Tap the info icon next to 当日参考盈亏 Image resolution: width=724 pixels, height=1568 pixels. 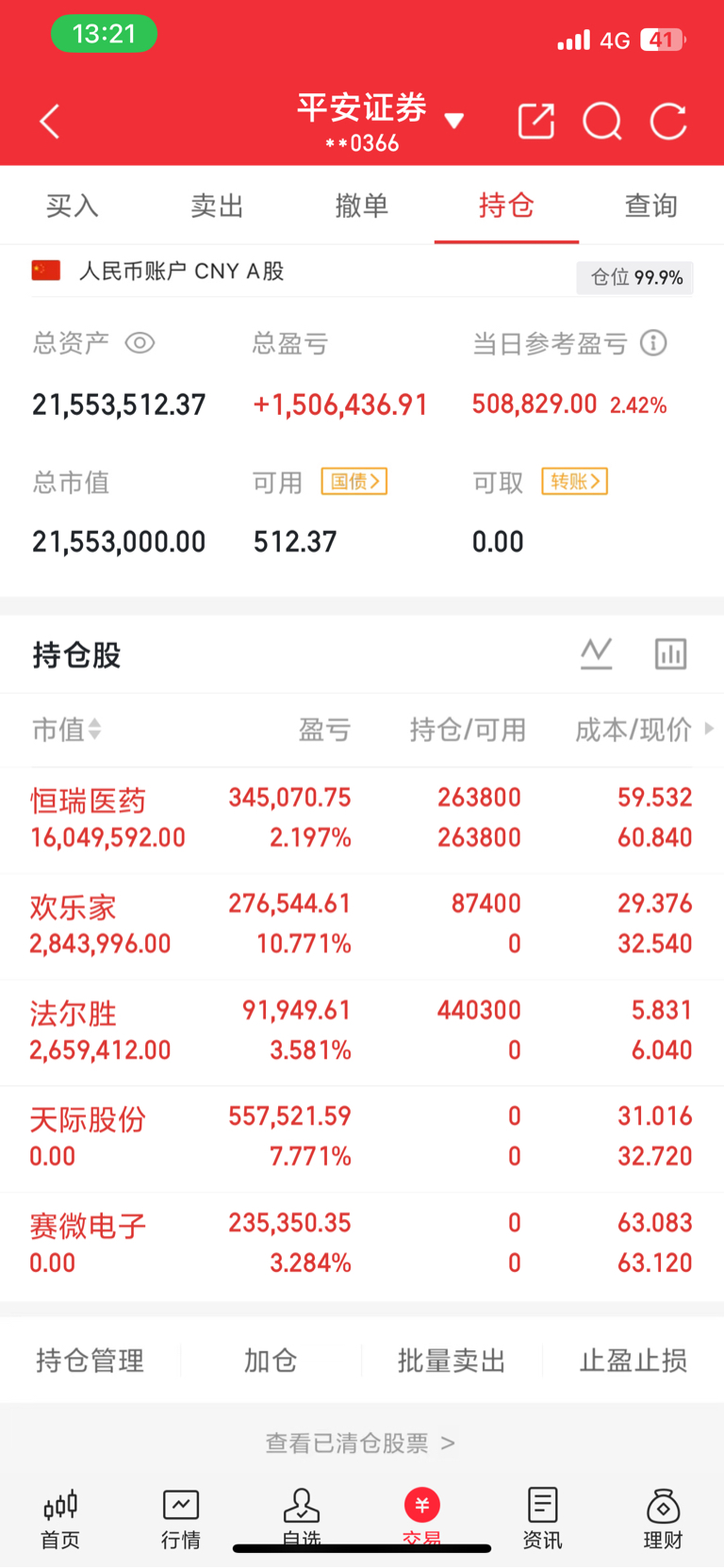[653, 343]
